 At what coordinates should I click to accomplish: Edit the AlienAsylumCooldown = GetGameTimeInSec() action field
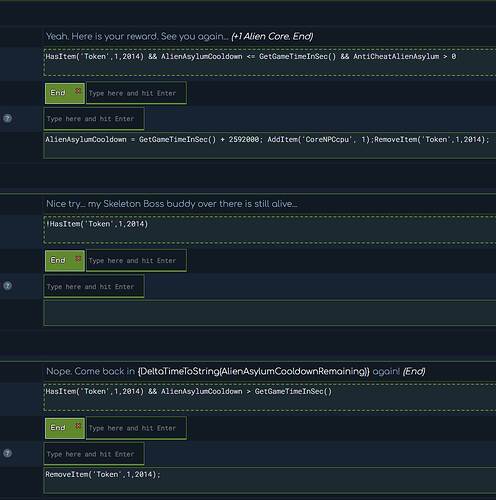(x=270, y=146)
